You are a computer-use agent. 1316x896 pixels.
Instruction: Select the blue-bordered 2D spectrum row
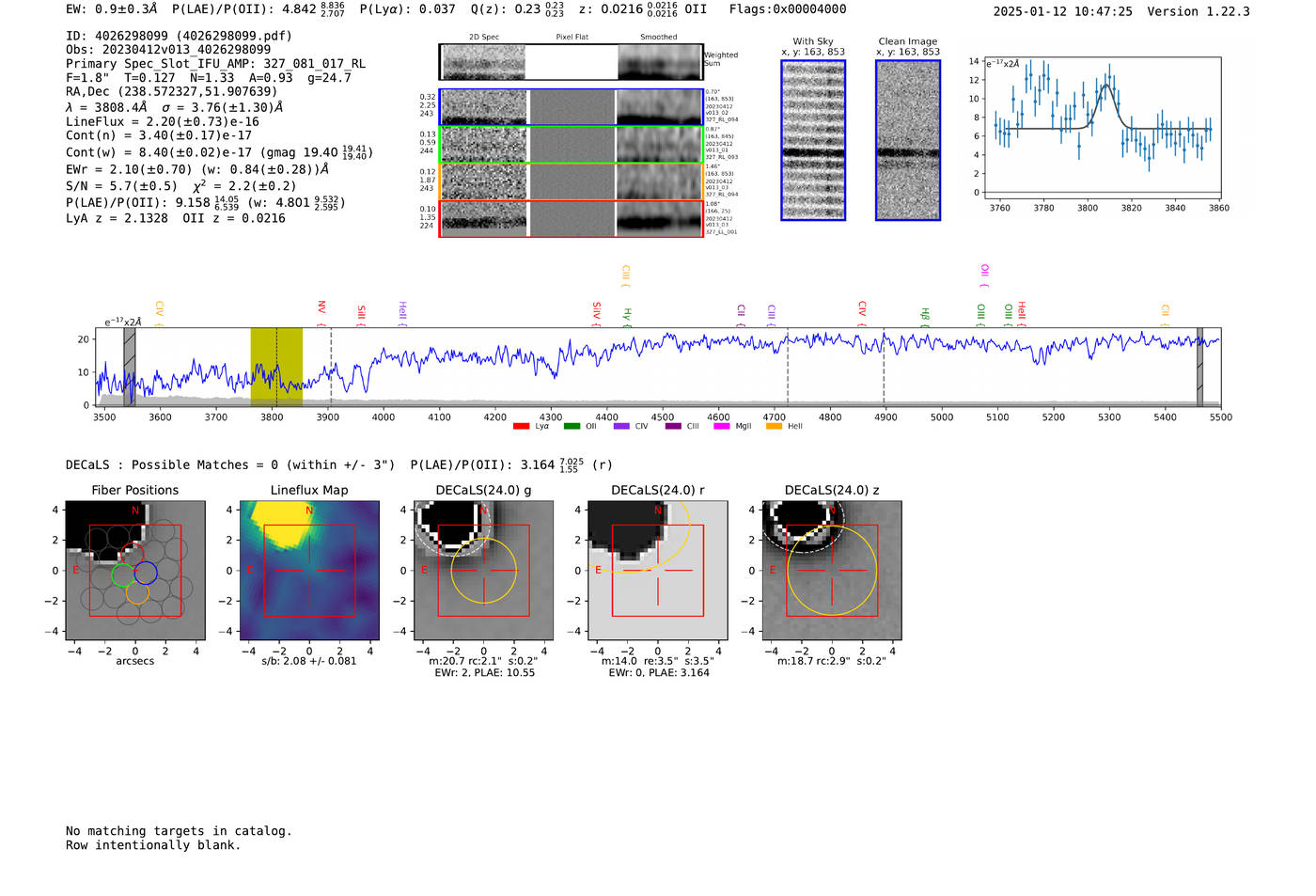572,107
